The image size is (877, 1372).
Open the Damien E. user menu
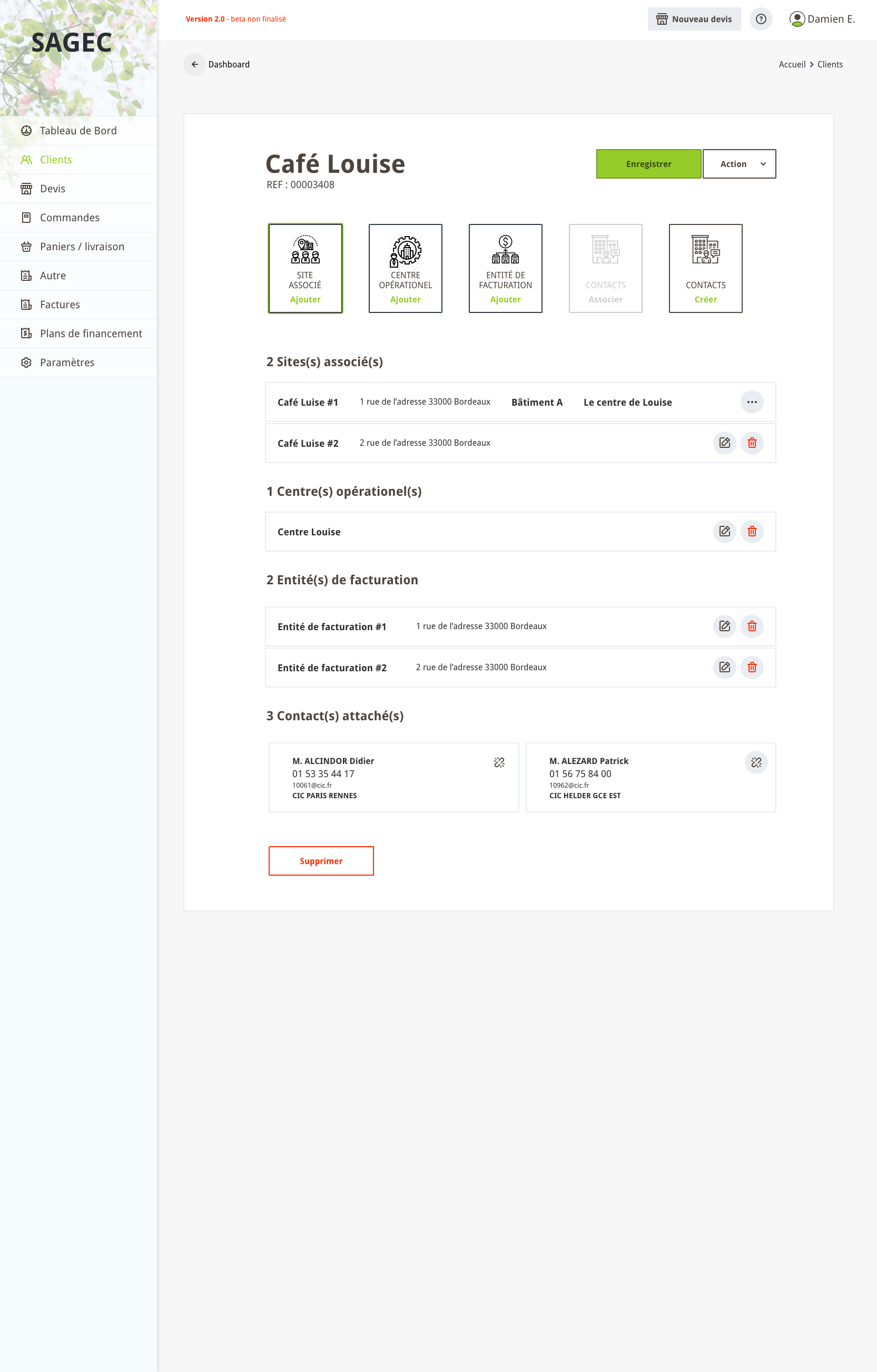[822, 19]
